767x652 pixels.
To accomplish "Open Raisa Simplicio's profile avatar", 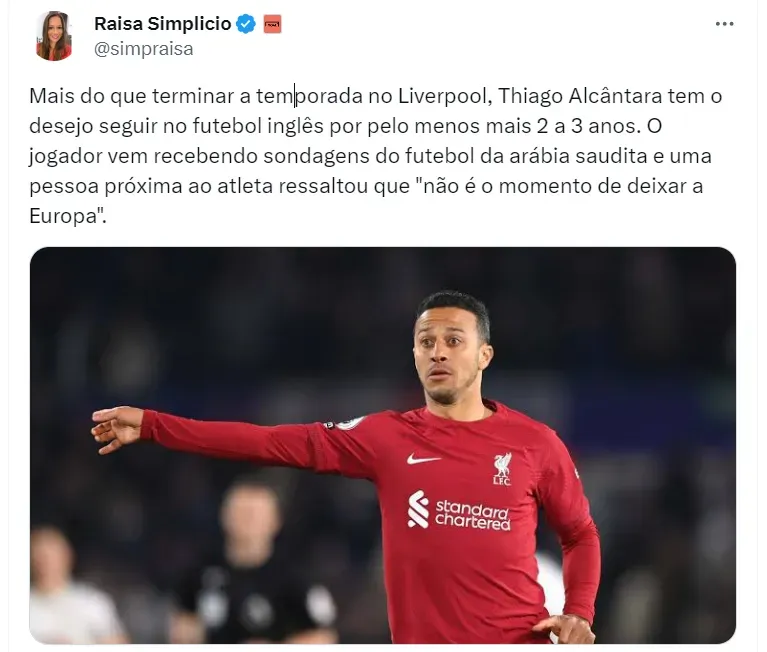I will [54, 36].
